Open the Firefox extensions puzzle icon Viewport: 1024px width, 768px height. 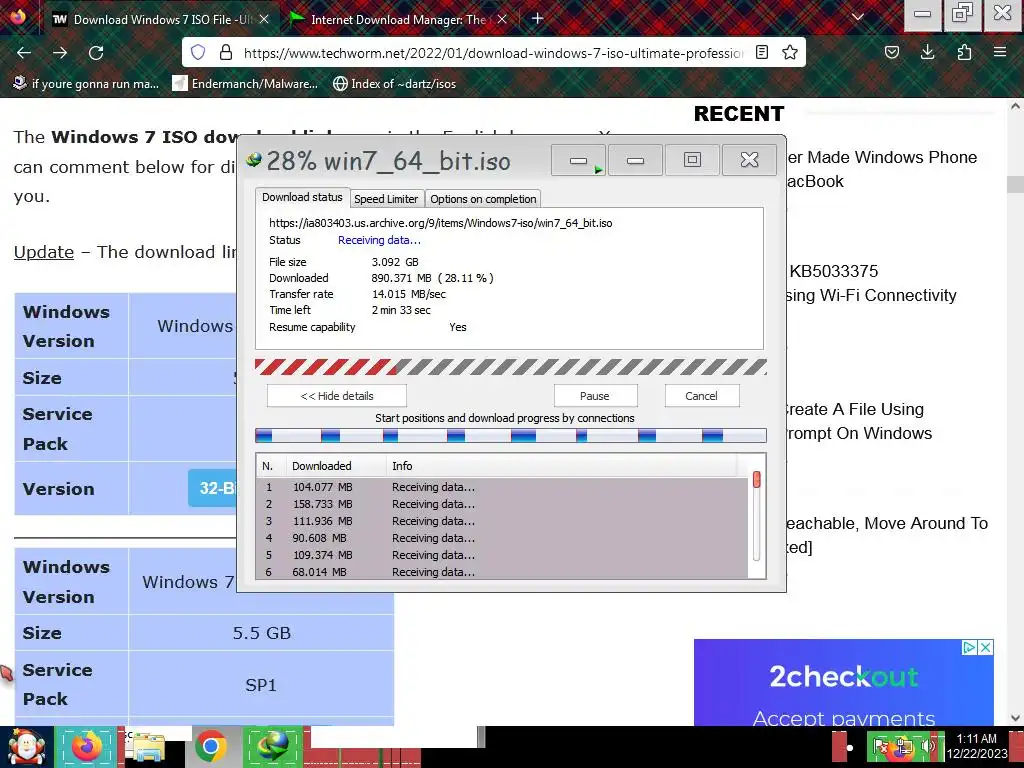pos(964,52)
